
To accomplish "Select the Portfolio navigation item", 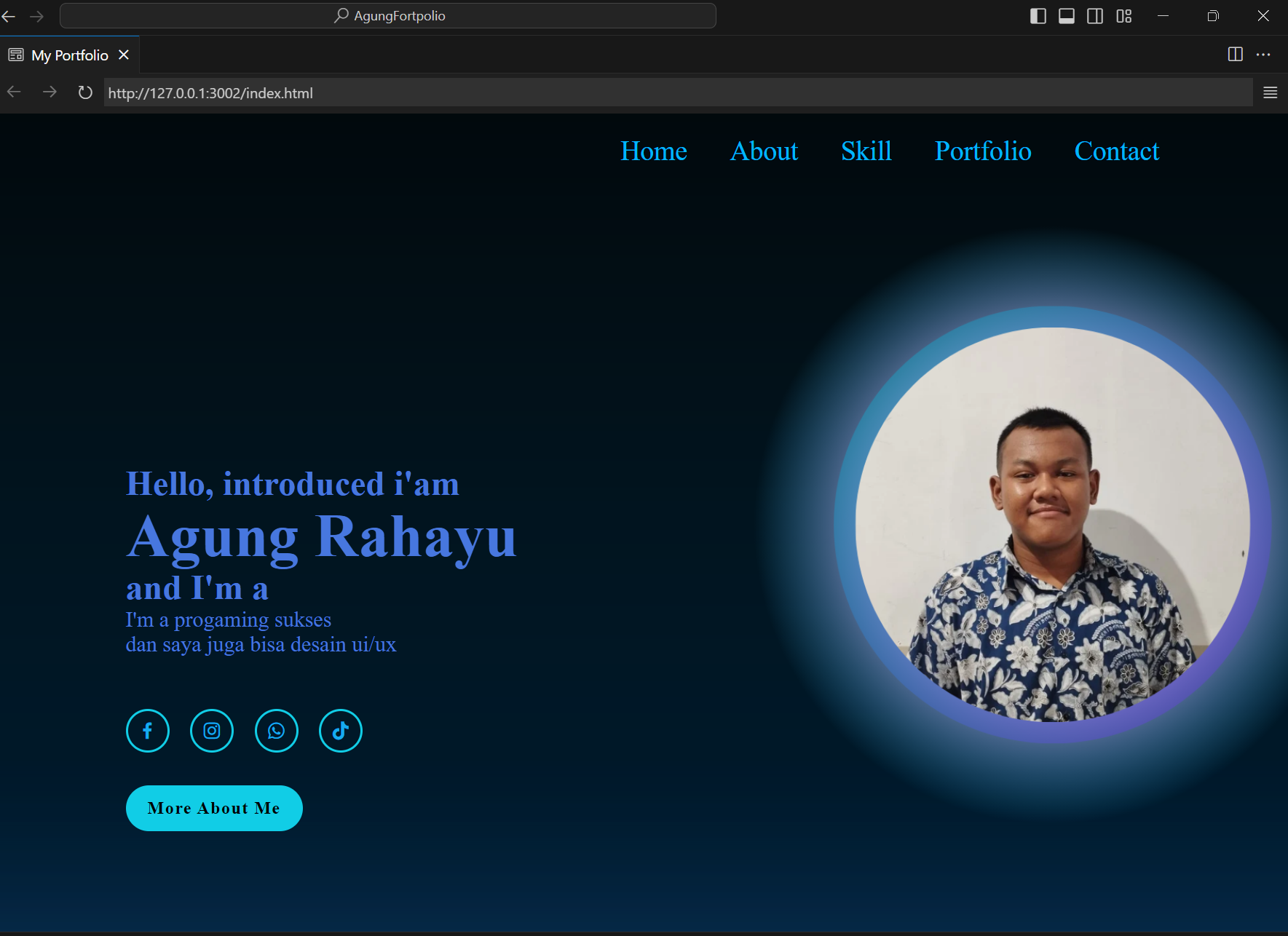I will (x=983, y=152).
